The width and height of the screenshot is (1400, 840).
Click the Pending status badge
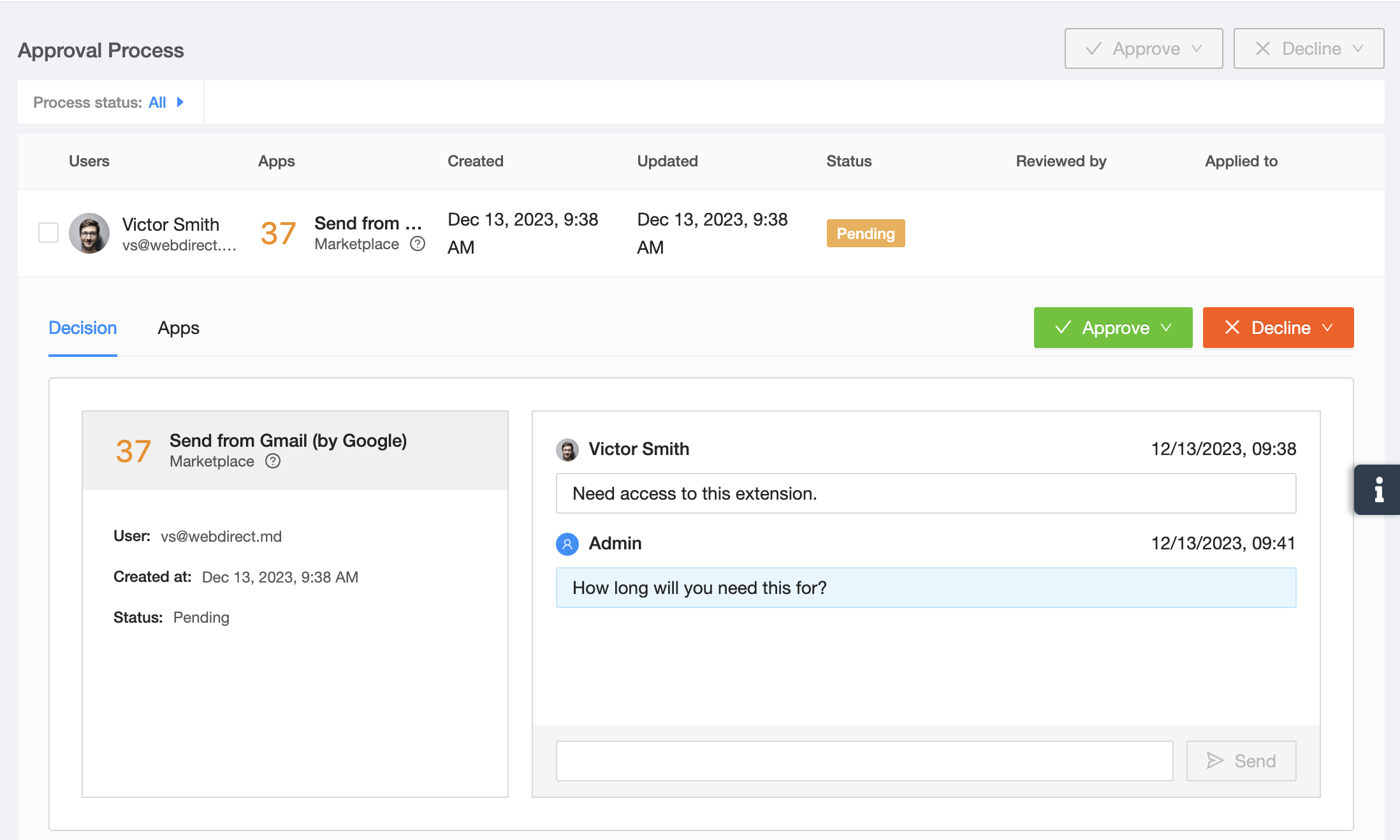point(865,233)
